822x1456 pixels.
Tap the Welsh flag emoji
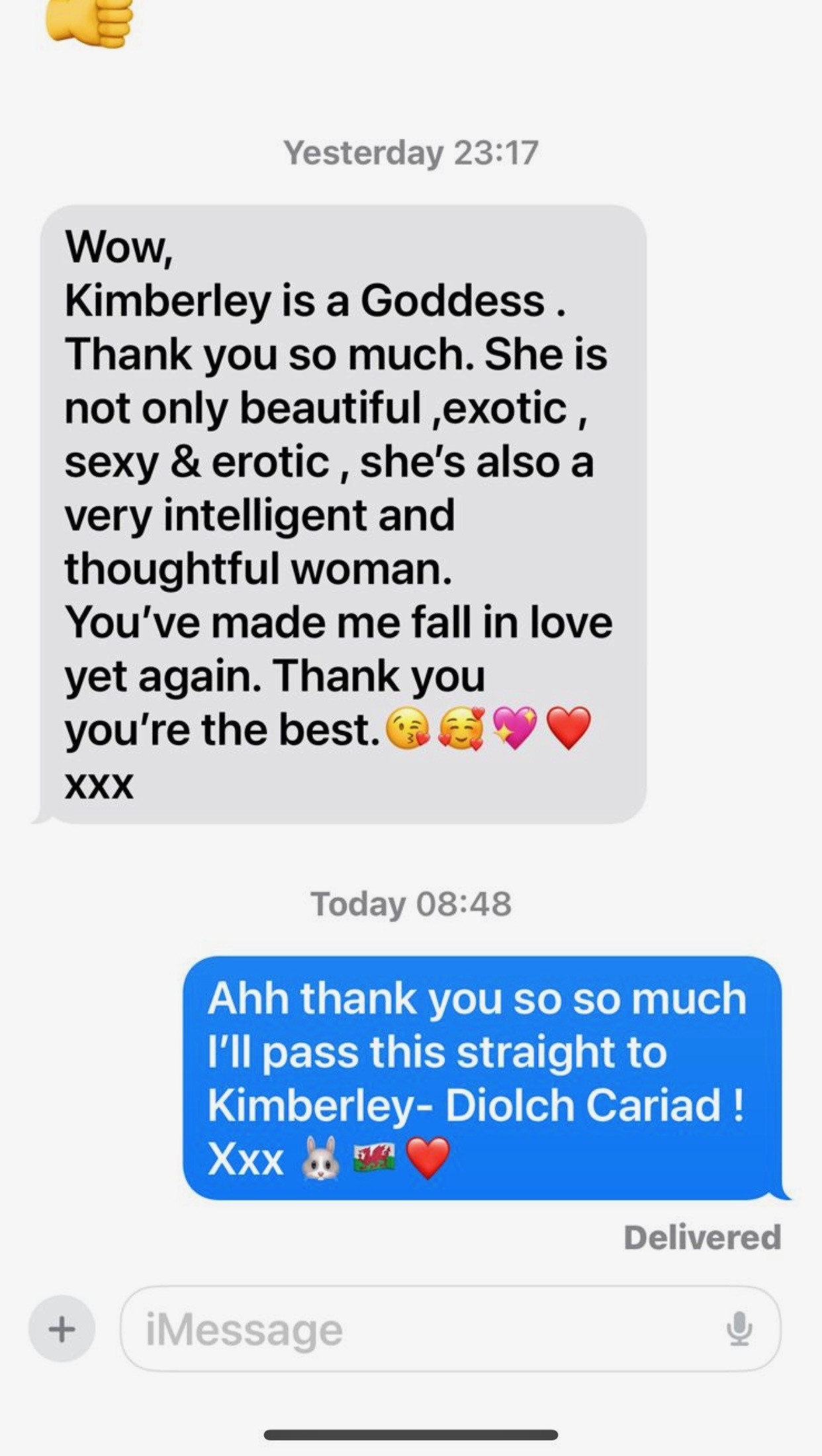(x=375, y=1158)
